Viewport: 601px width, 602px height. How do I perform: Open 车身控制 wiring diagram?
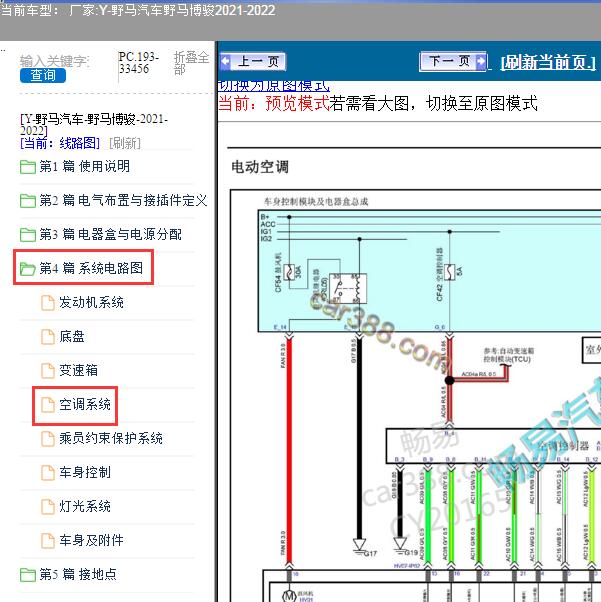click(x=85, y=472)
